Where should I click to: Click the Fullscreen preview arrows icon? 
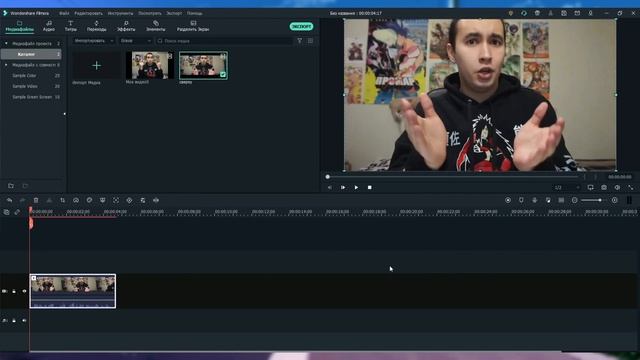(x=631, y=188)
